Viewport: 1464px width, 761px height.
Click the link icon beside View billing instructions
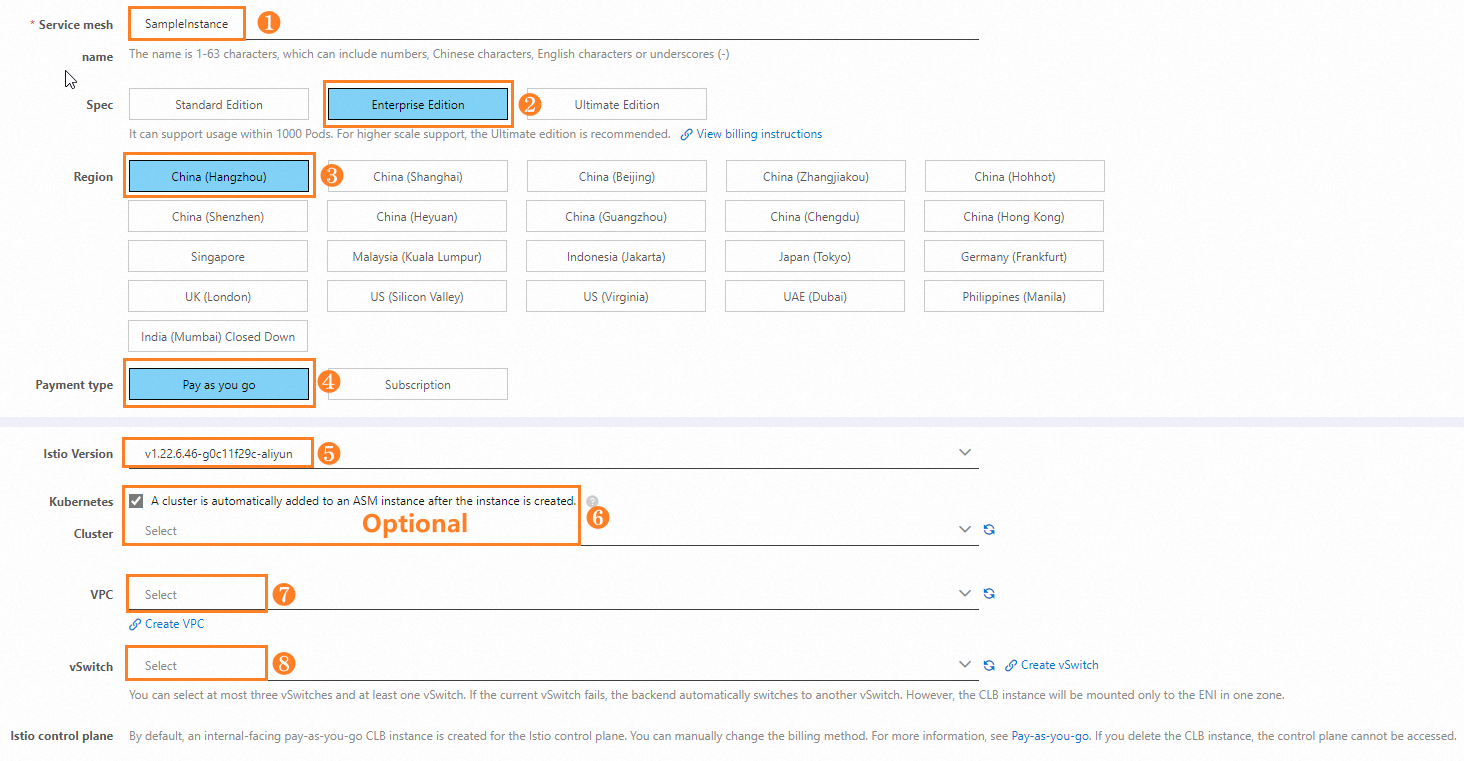[687, 134]
